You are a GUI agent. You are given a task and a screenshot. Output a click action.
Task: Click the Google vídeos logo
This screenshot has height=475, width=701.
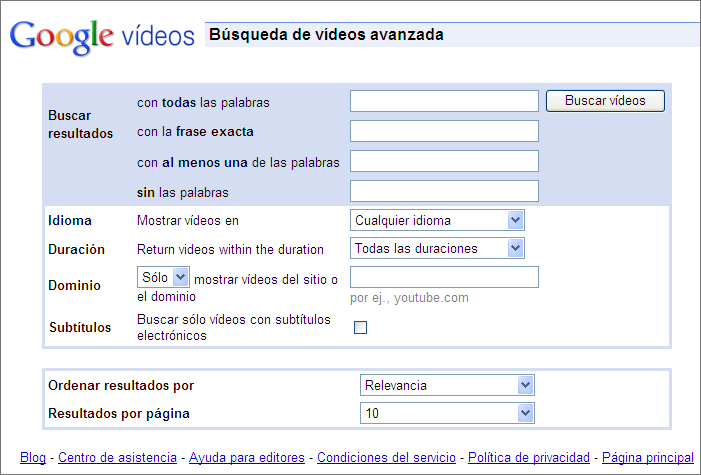(x=102, y=37)
